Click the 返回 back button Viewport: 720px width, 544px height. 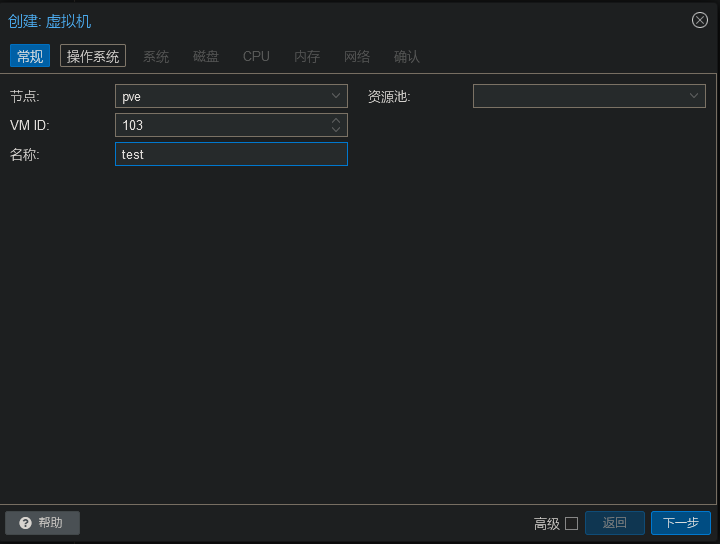(615, 523)
